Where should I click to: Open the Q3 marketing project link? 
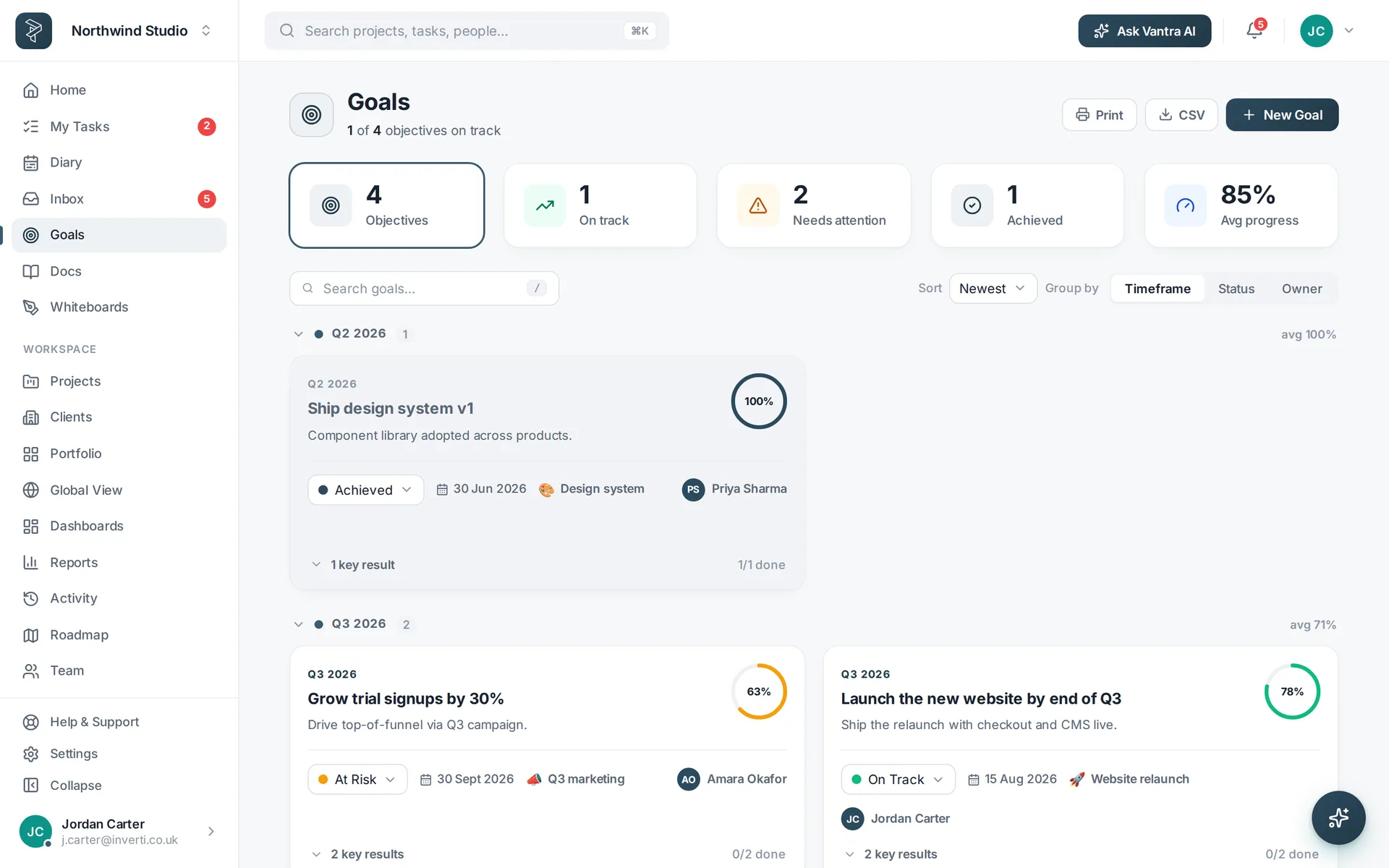[576, 779]
